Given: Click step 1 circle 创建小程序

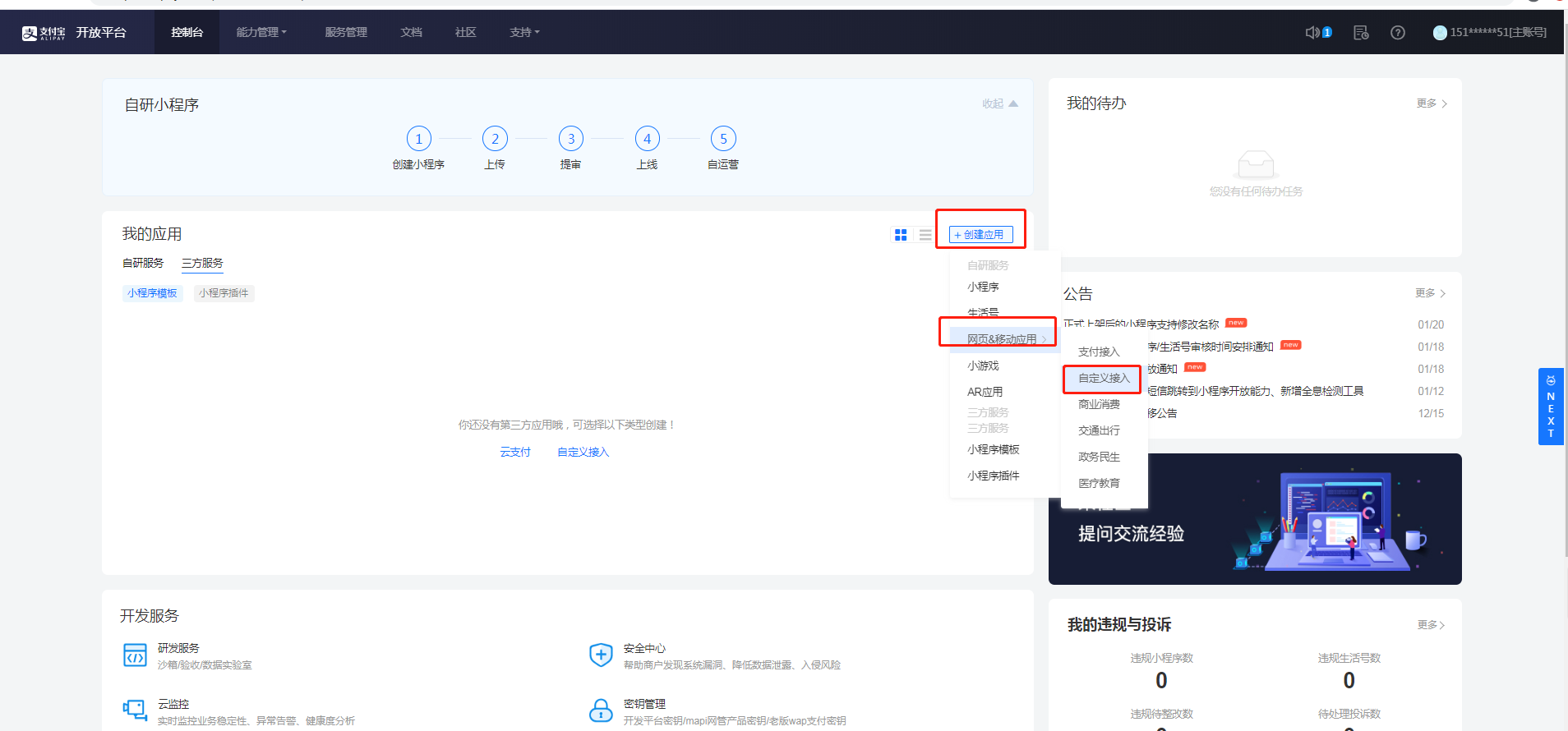Looking at the screenshot, I should [x=419, y=139].
